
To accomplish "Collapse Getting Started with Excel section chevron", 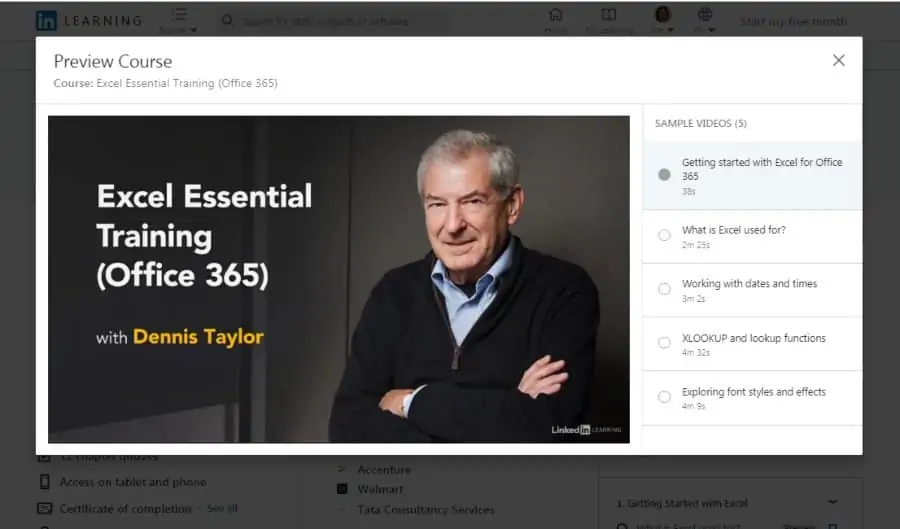I will click(x=833, y=502).
